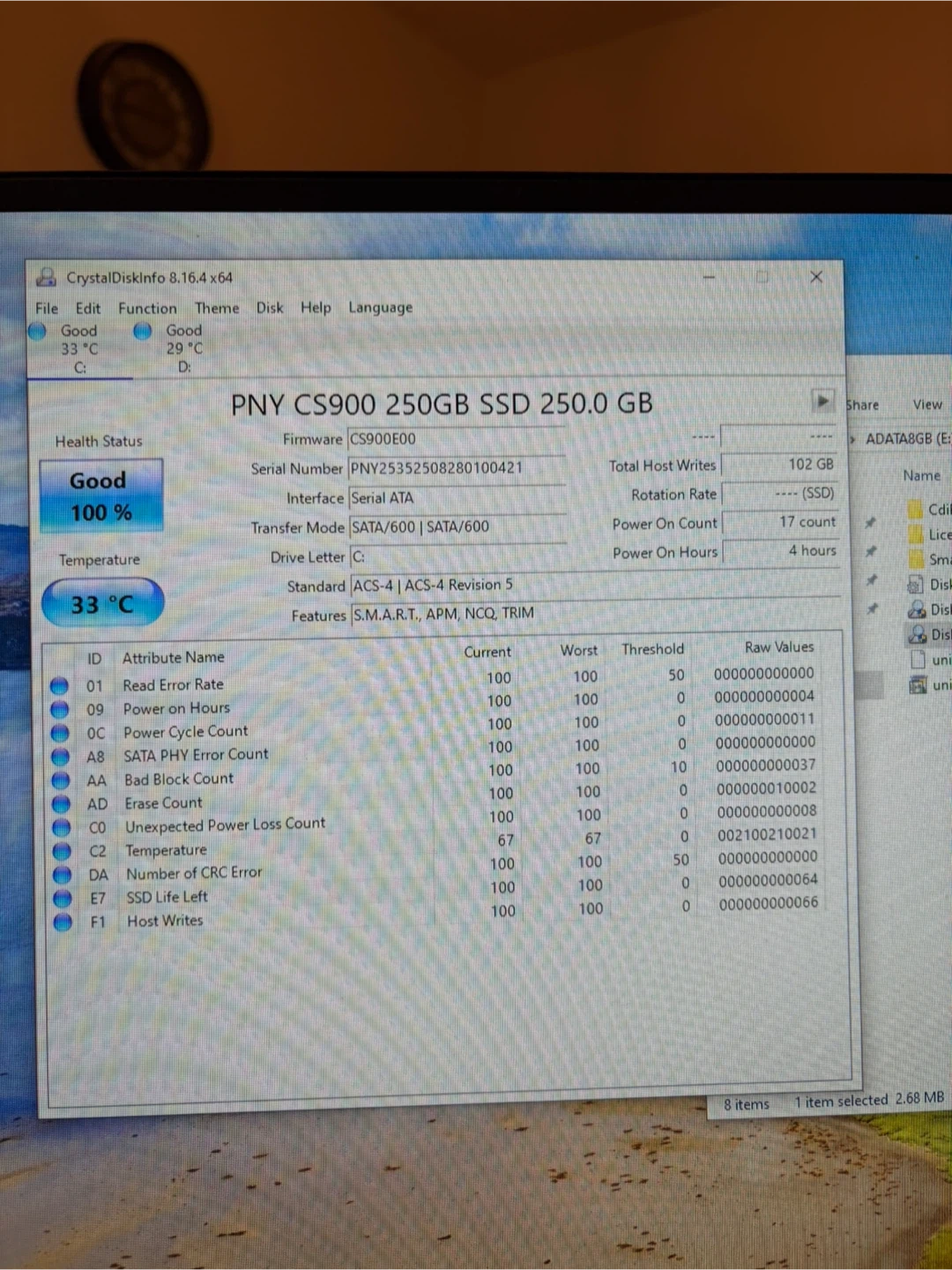The image size is (952, 1270).
Task: Open the Disk menu
Action: click(270, 308)
